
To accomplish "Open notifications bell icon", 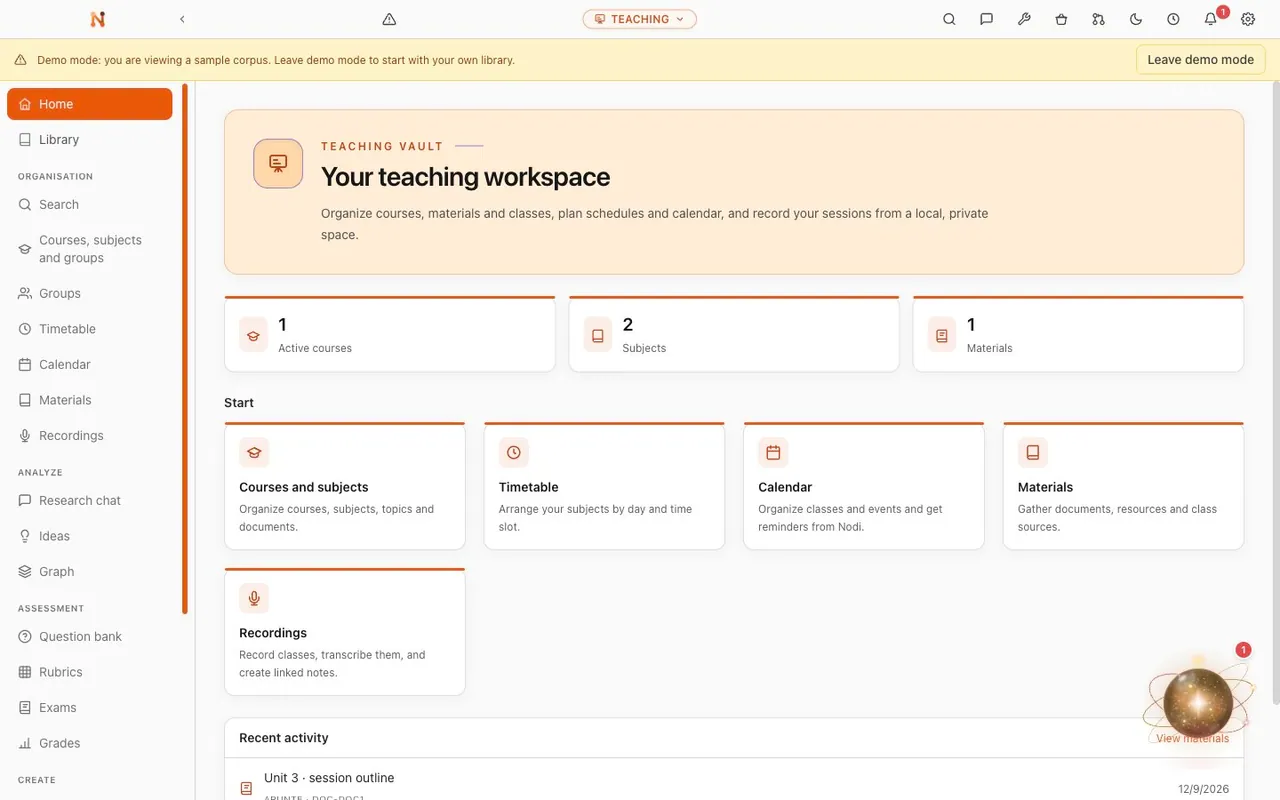I will pyautogui.click(x=1211, y=19).
